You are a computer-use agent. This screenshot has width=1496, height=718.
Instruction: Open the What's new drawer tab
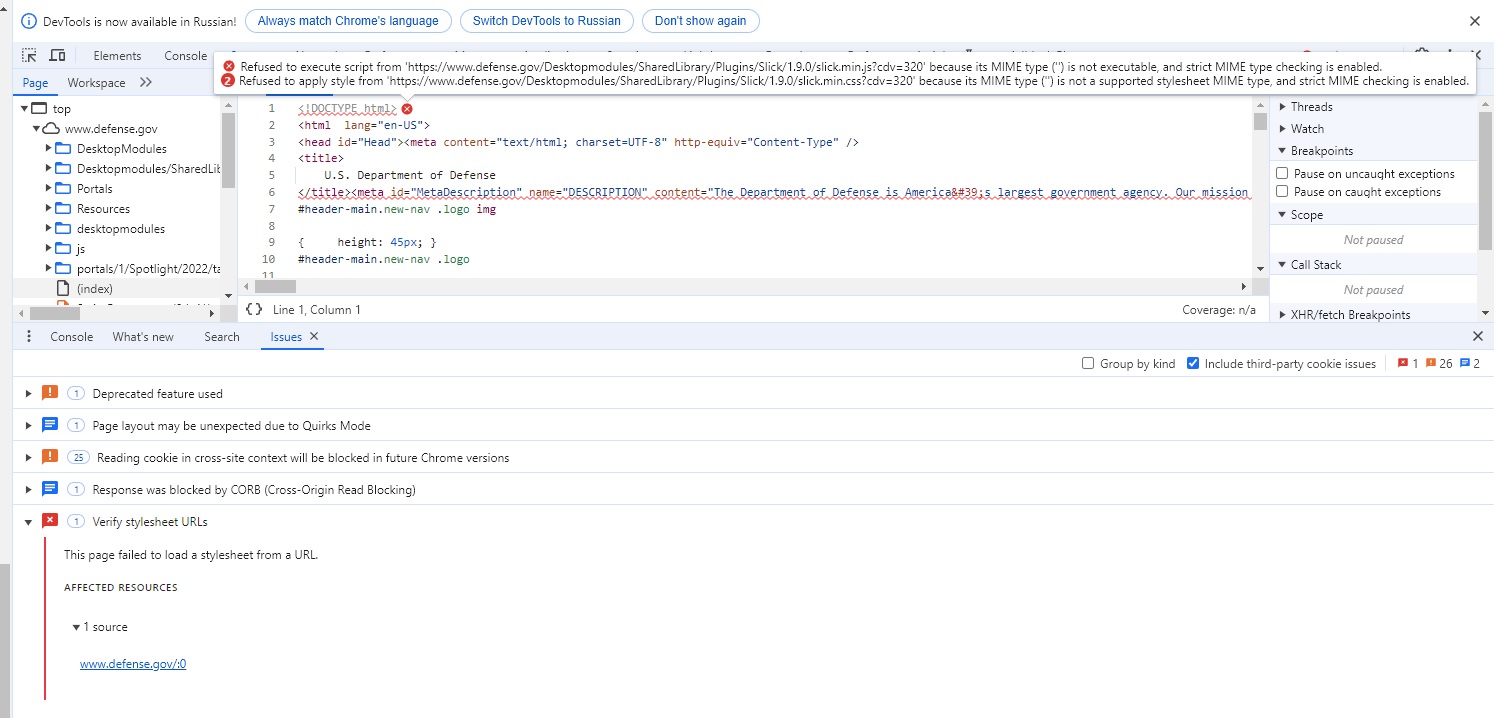coord(143,337)
